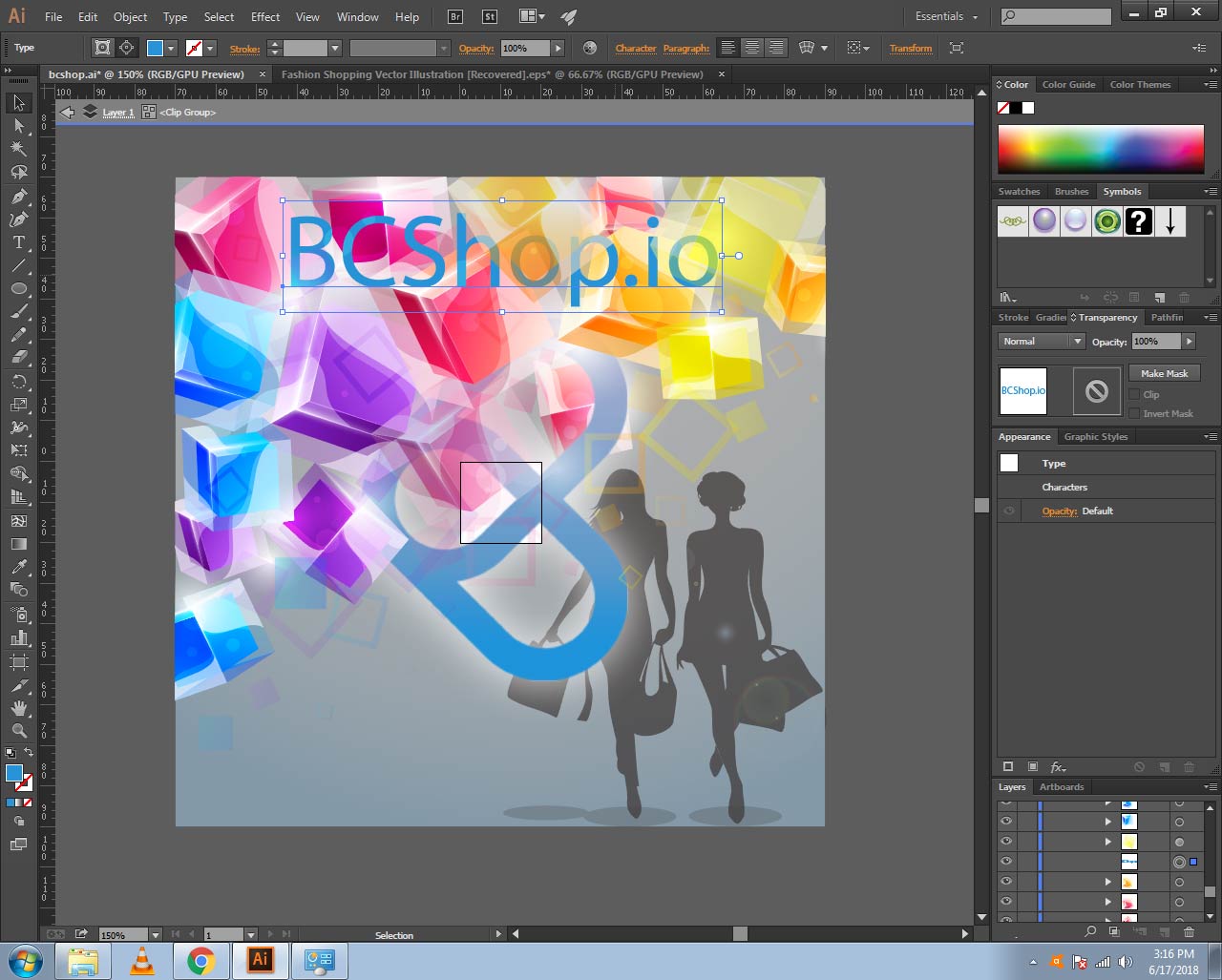Pick a color from the spectrum bar
1222x980 pixels.
tap(1100, 150)
